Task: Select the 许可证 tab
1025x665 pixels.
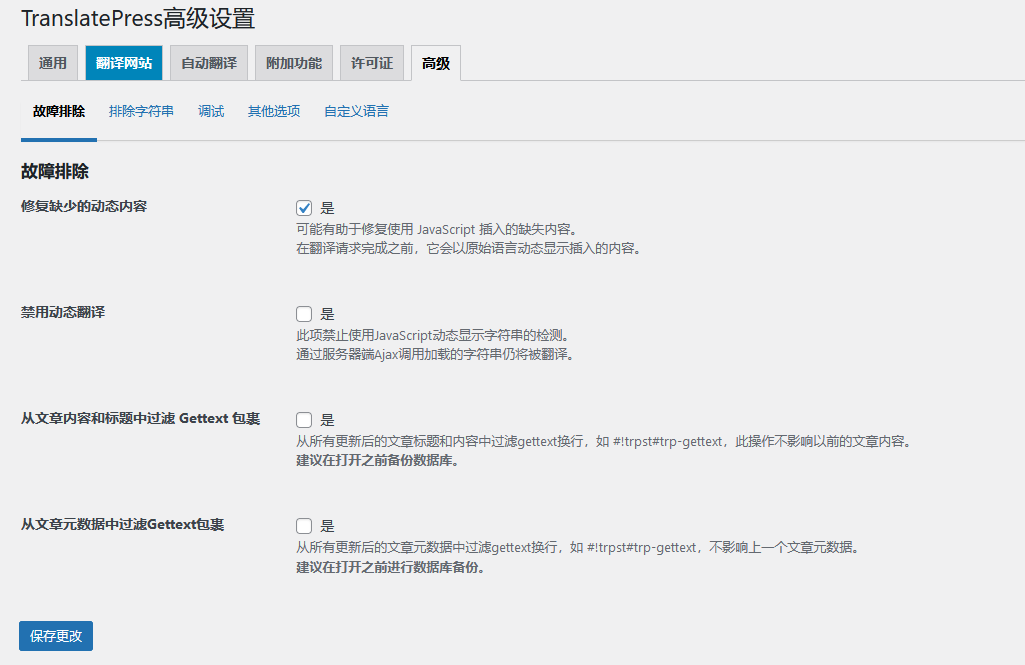Action: coord(371,62)
